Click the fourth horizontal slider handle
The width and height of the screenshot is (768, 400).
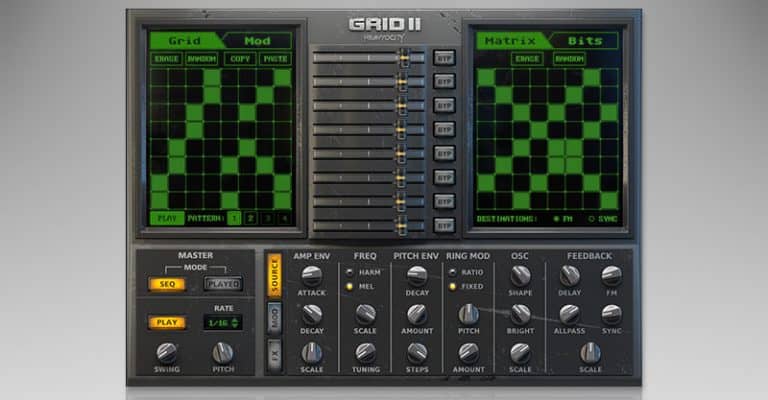point(401,130)
